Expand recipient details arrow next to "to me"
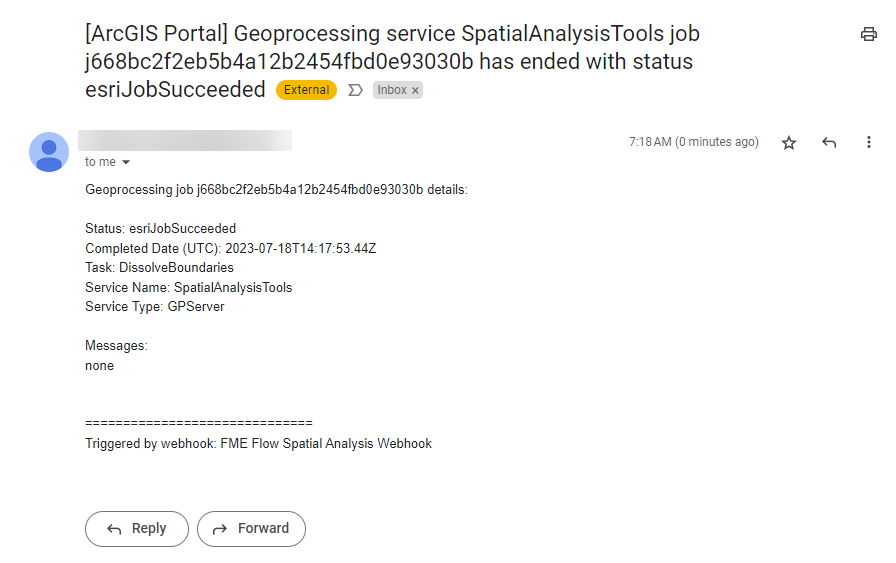 pyautogui.click(x=126, y=162)
